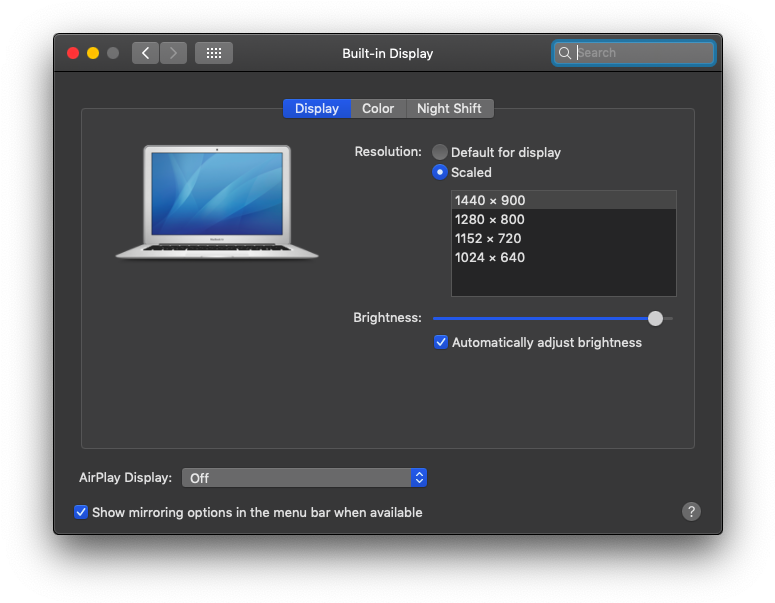Click into the Search field
The height and width of the screenshot is (603, 775).
pos(642,53)
